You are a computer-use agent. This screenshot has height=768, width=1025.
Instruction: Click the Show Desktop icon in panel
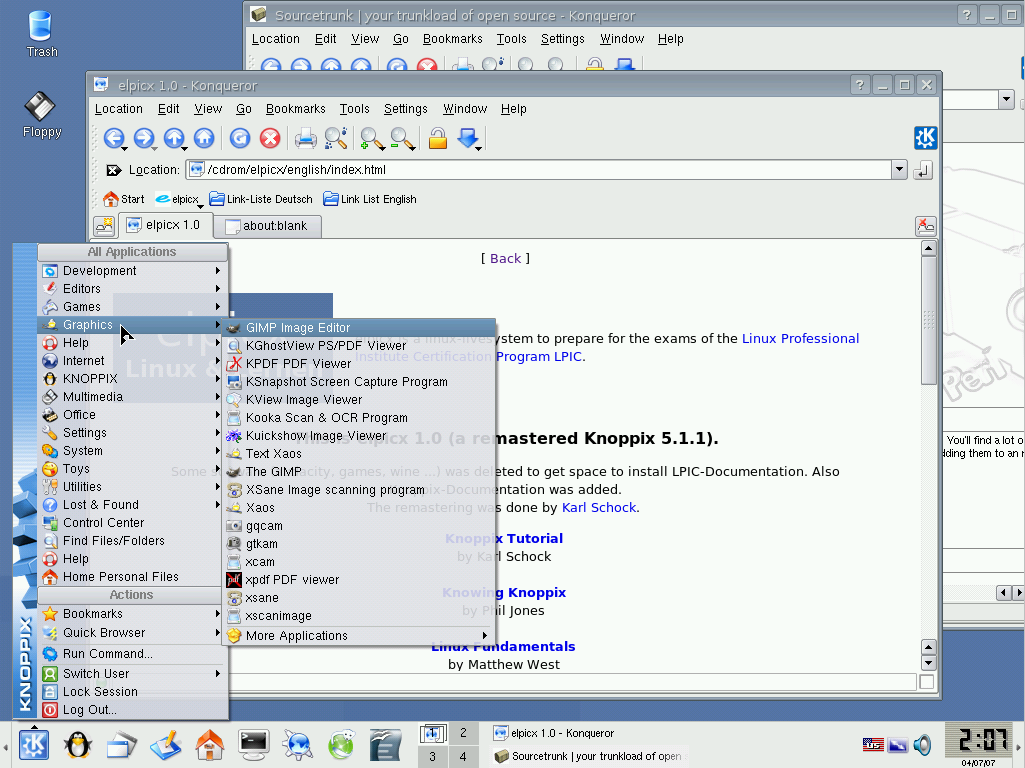pos(122,744)
